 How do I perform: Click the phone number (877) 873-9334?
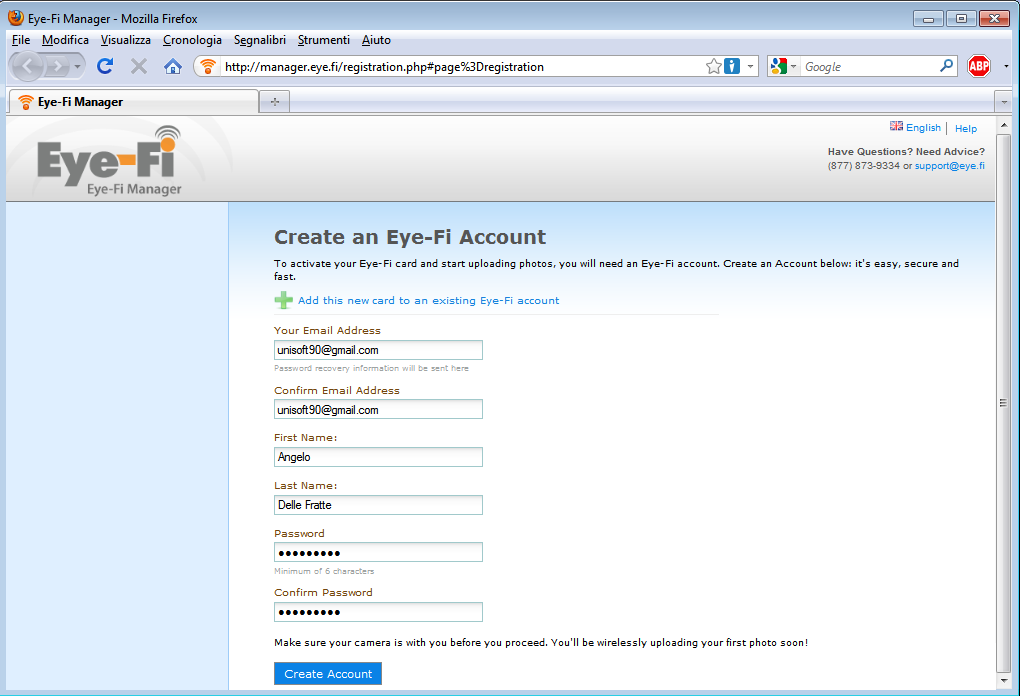(x=863, y=165)
